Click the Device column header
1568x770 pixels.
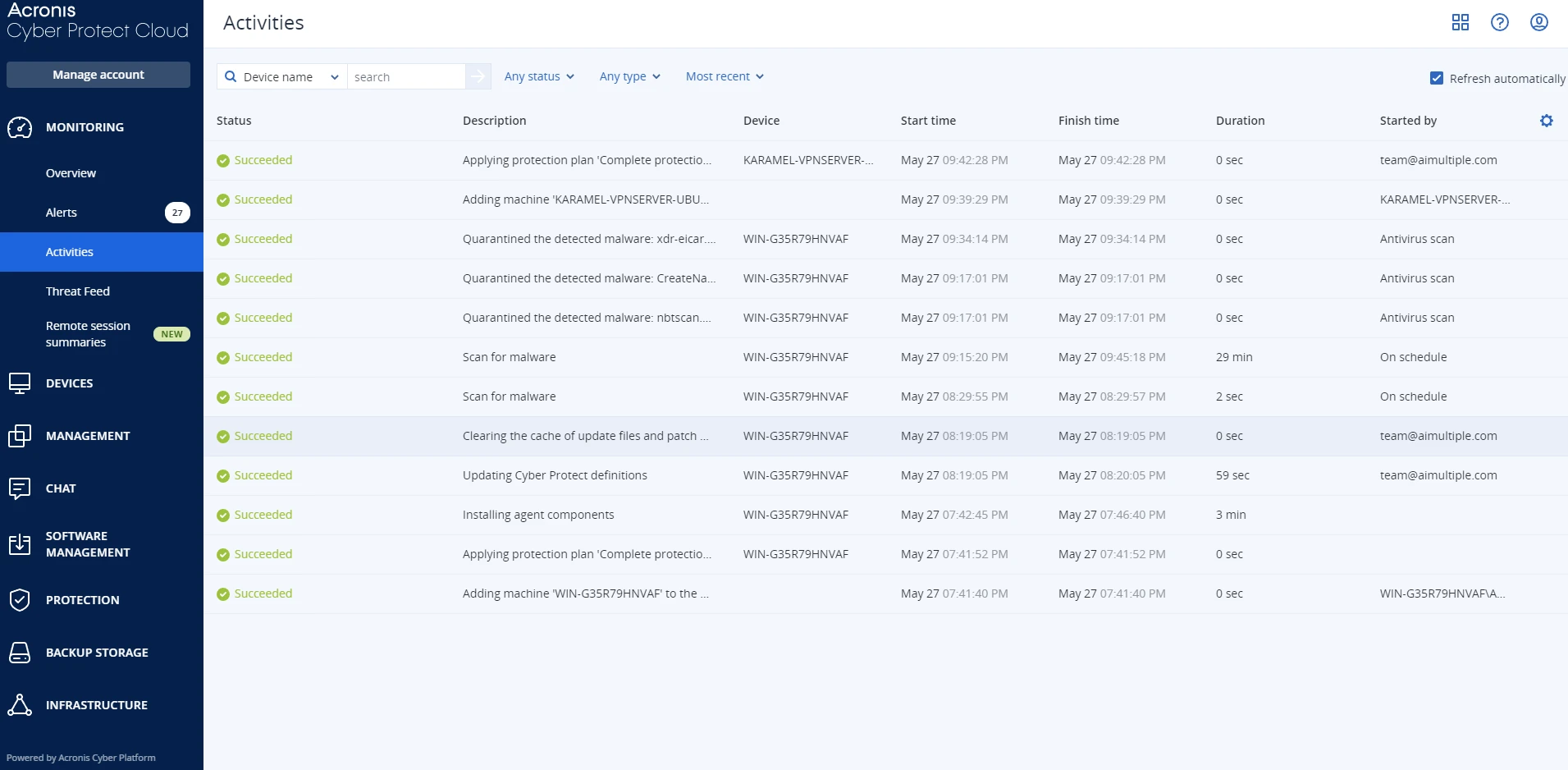(761, 121)
